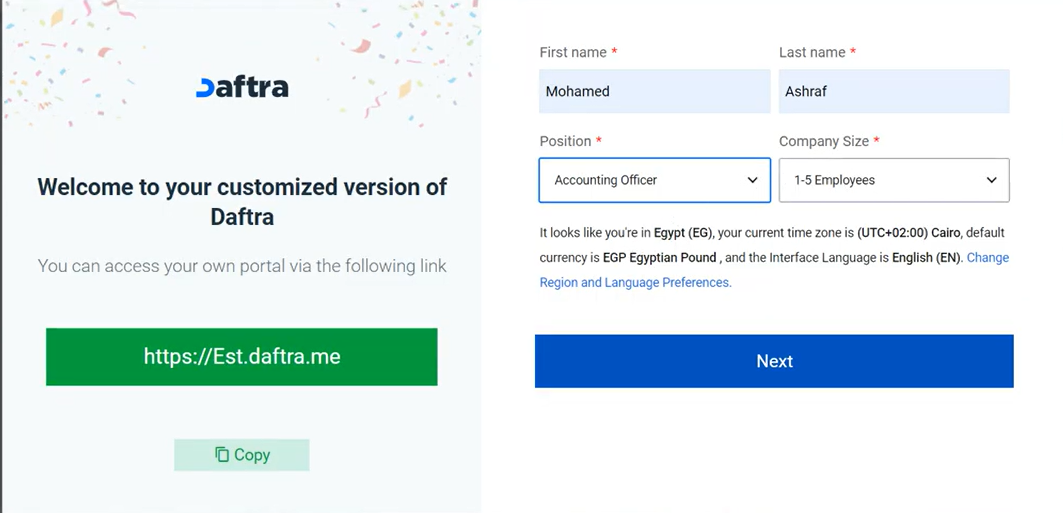
Task: Click the First name label
Action: pyautogui.click(x=573, y=52)
